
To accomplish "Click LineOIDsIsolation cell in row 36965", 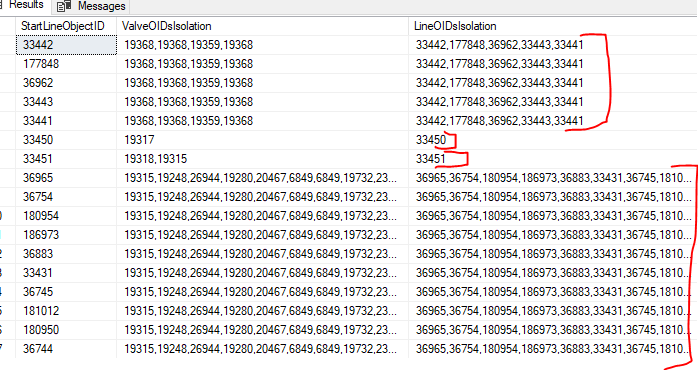I will 553,178.
